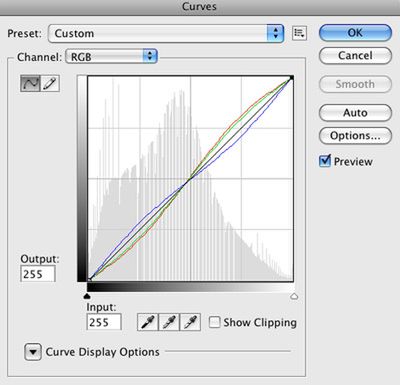
Task: Click the Output value field
Action: [x=38, y=274]
